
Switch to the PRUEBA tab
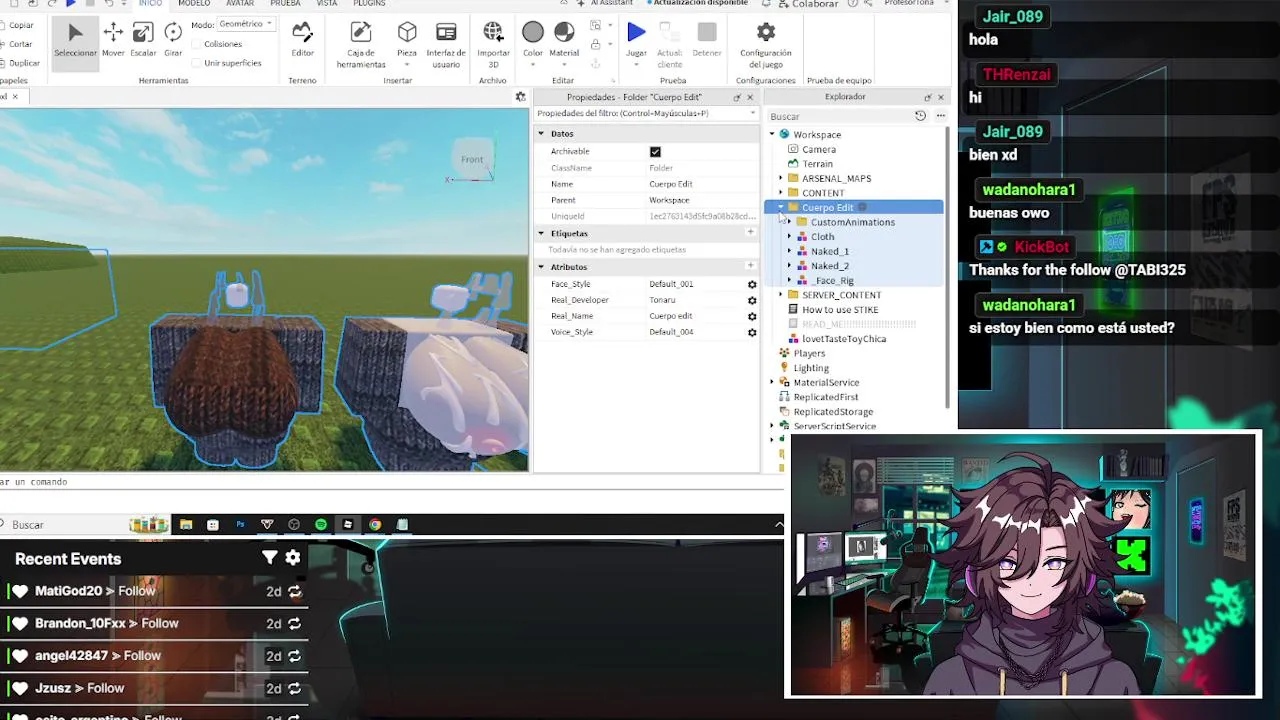(285, 4)
